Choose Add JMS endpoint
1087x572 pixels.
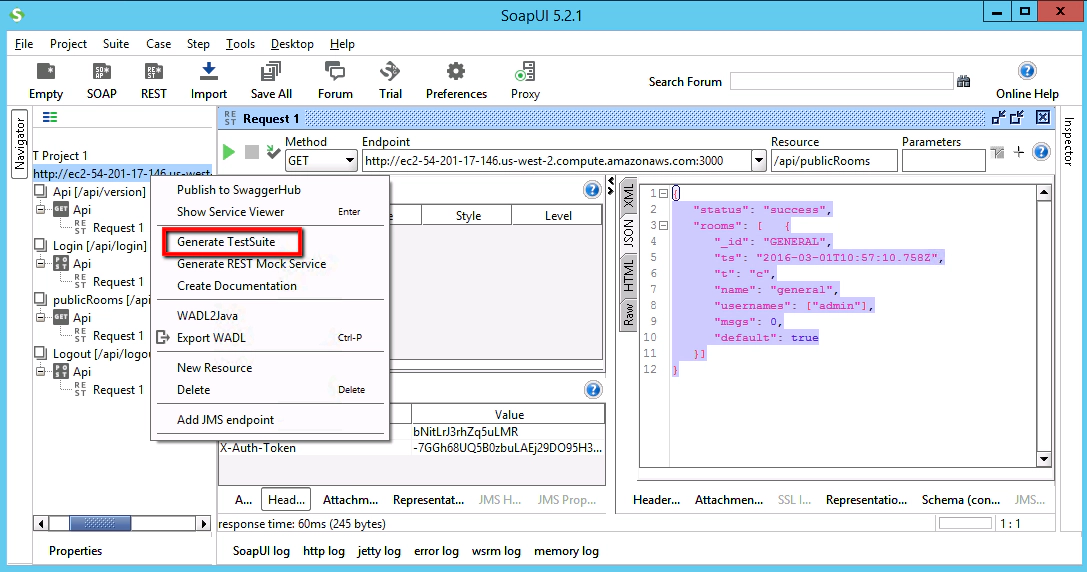click(225, 420)
